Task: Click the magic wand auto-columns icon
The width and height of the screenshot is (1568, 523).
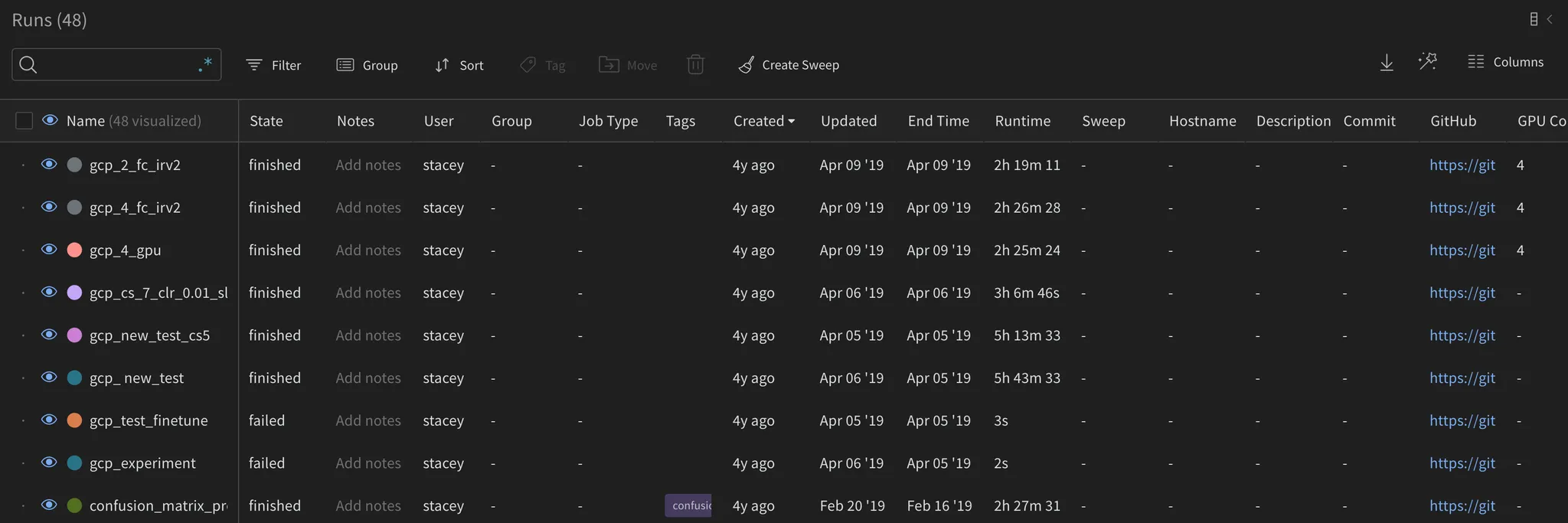Action: click(x=1427, y=62)
